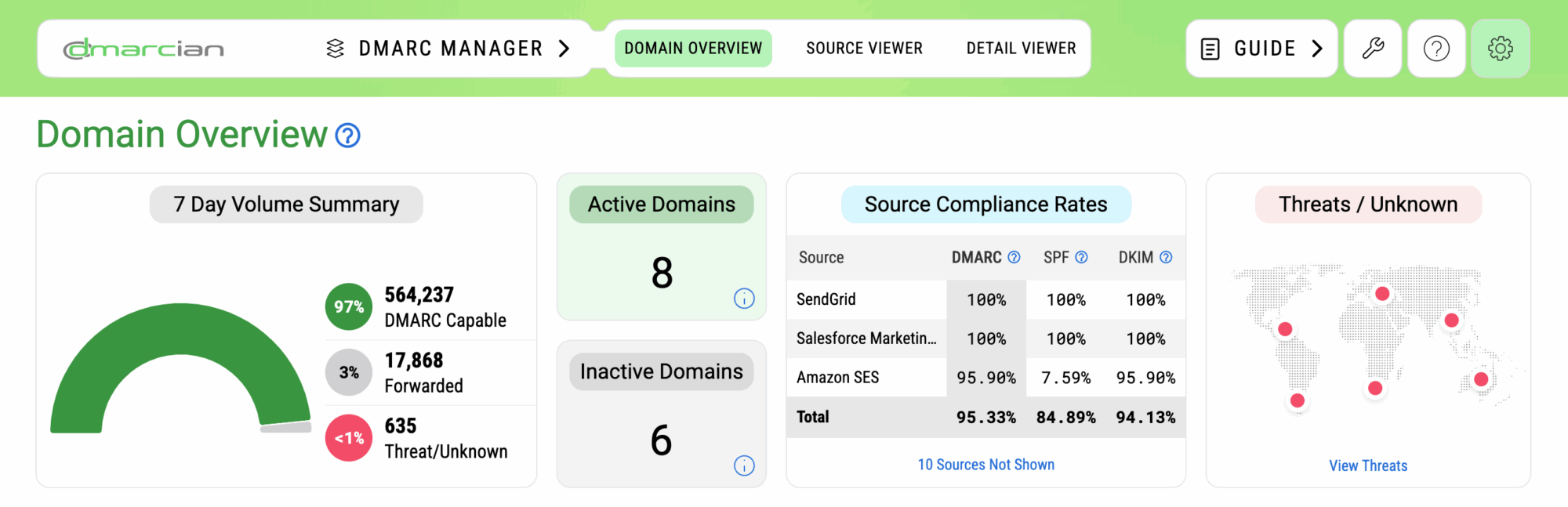
Task: Click the Source column header
Action: pos(822,257)
